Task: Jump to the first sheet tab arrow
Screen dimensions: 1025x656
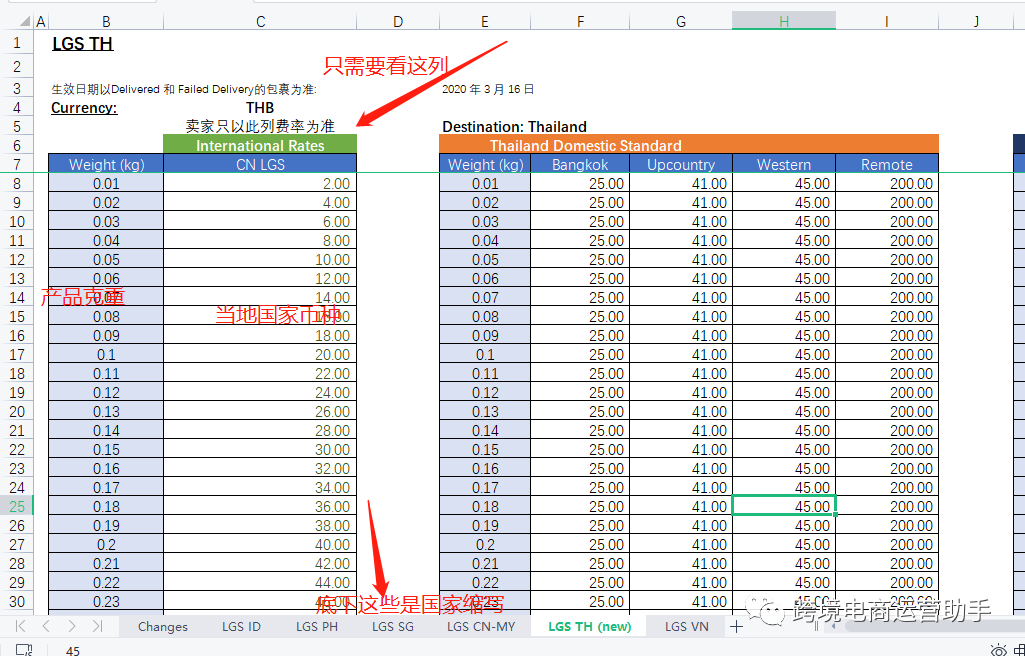Action: click(21, 626)
